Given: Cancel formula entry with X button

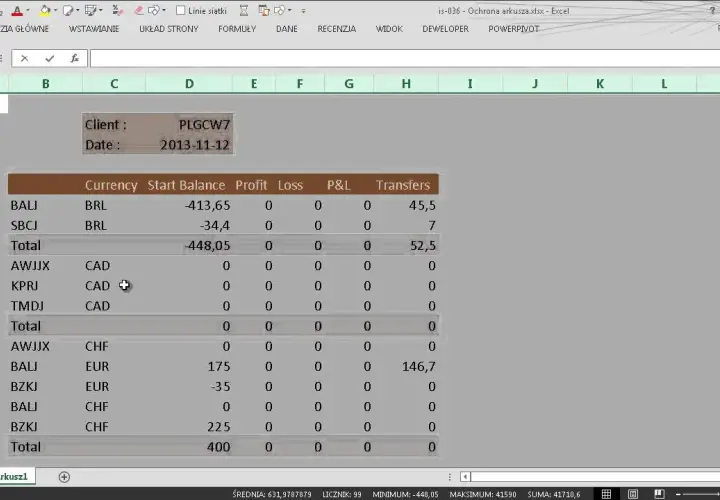Looking at the screenshot, I should [x=24, y=58].
